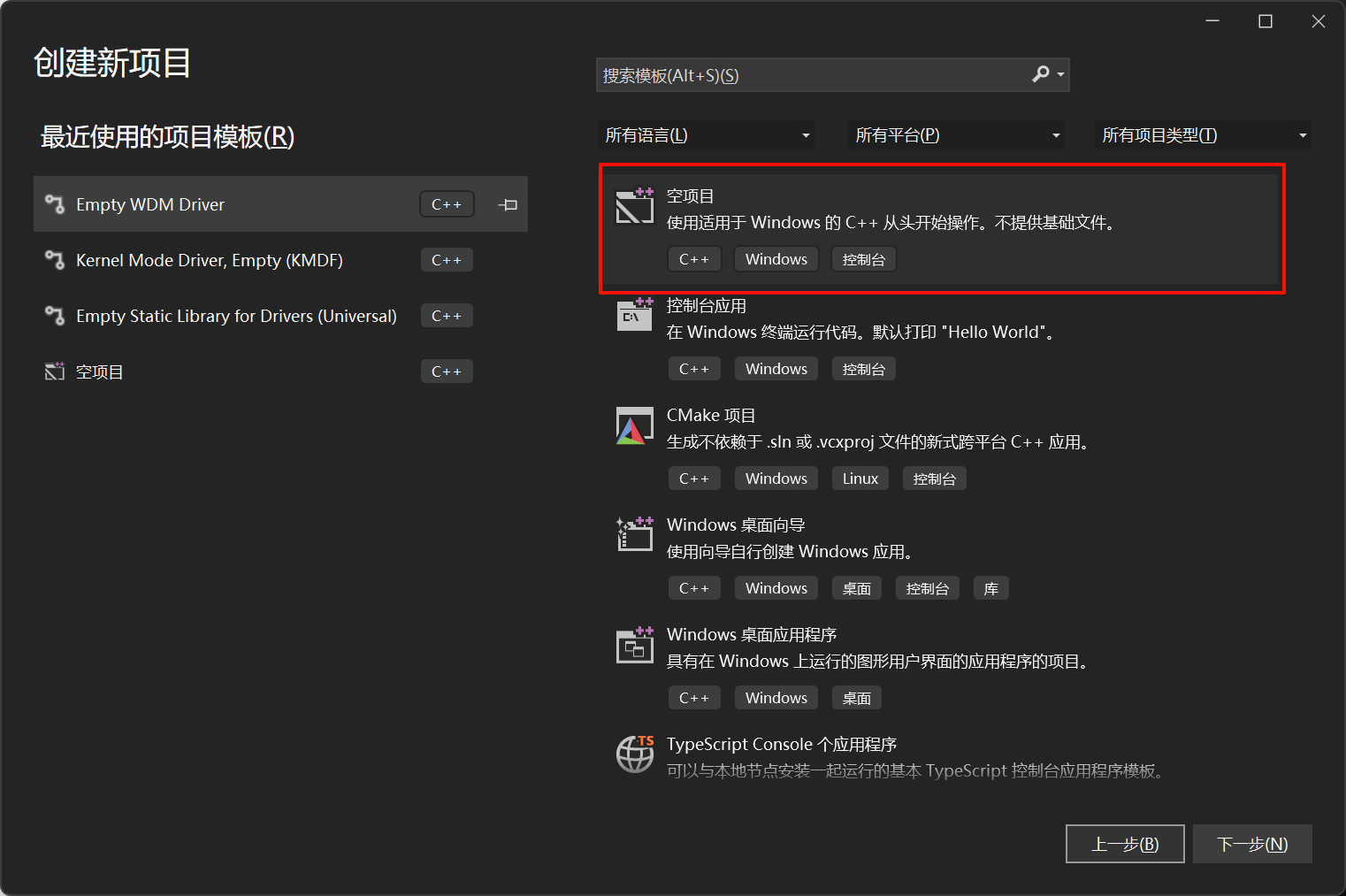The image size is (1346, 896).
Task: Click the 下一步(N) next button
Action: click(1252, 843)
